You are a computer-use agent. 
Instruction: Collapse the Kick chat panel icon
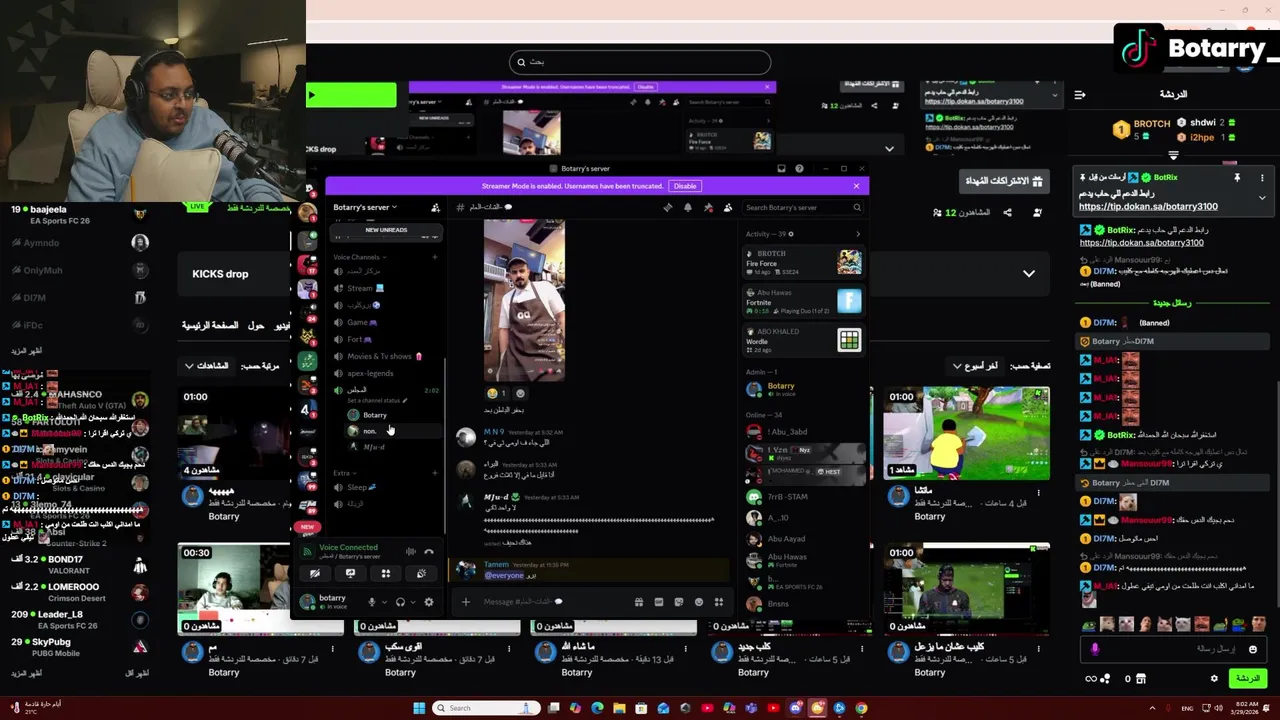pos(1080,95)
